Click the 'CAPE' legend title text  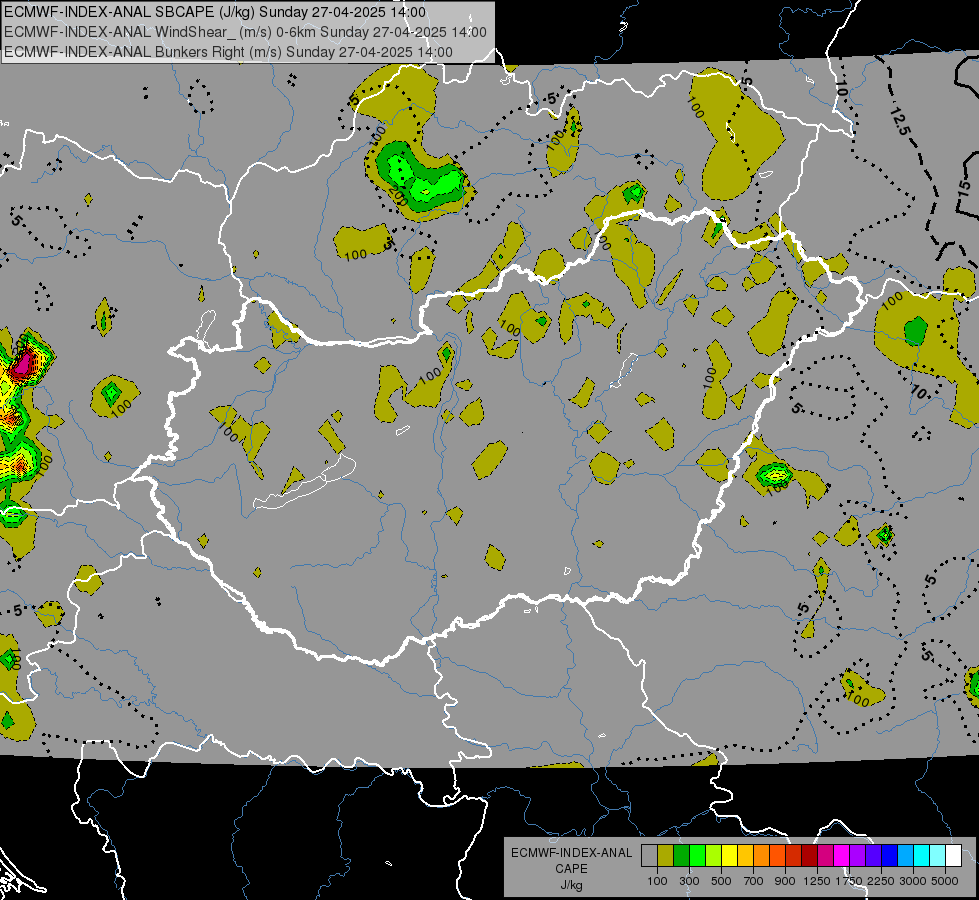pos(571,869)
